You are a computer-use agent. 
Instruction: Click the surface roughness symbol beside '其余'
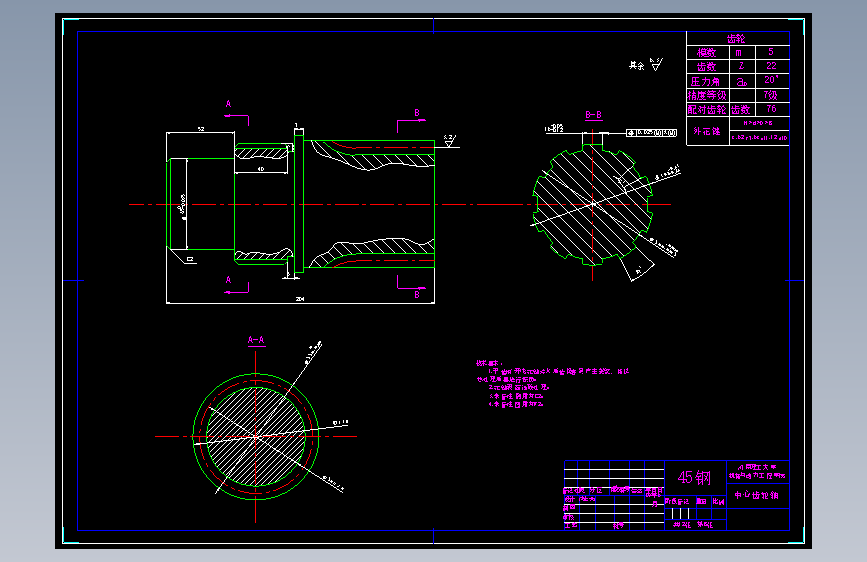[x=656, y=64]
